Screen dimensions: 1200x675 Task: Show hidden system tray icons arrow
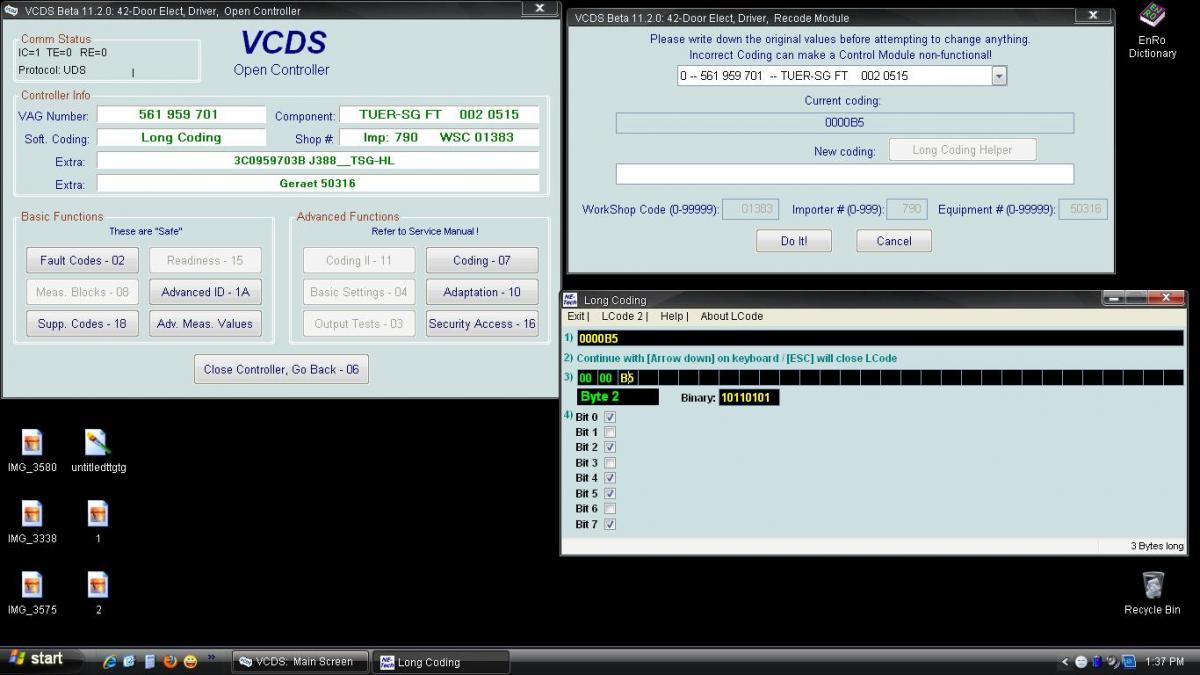[1065, 661]
